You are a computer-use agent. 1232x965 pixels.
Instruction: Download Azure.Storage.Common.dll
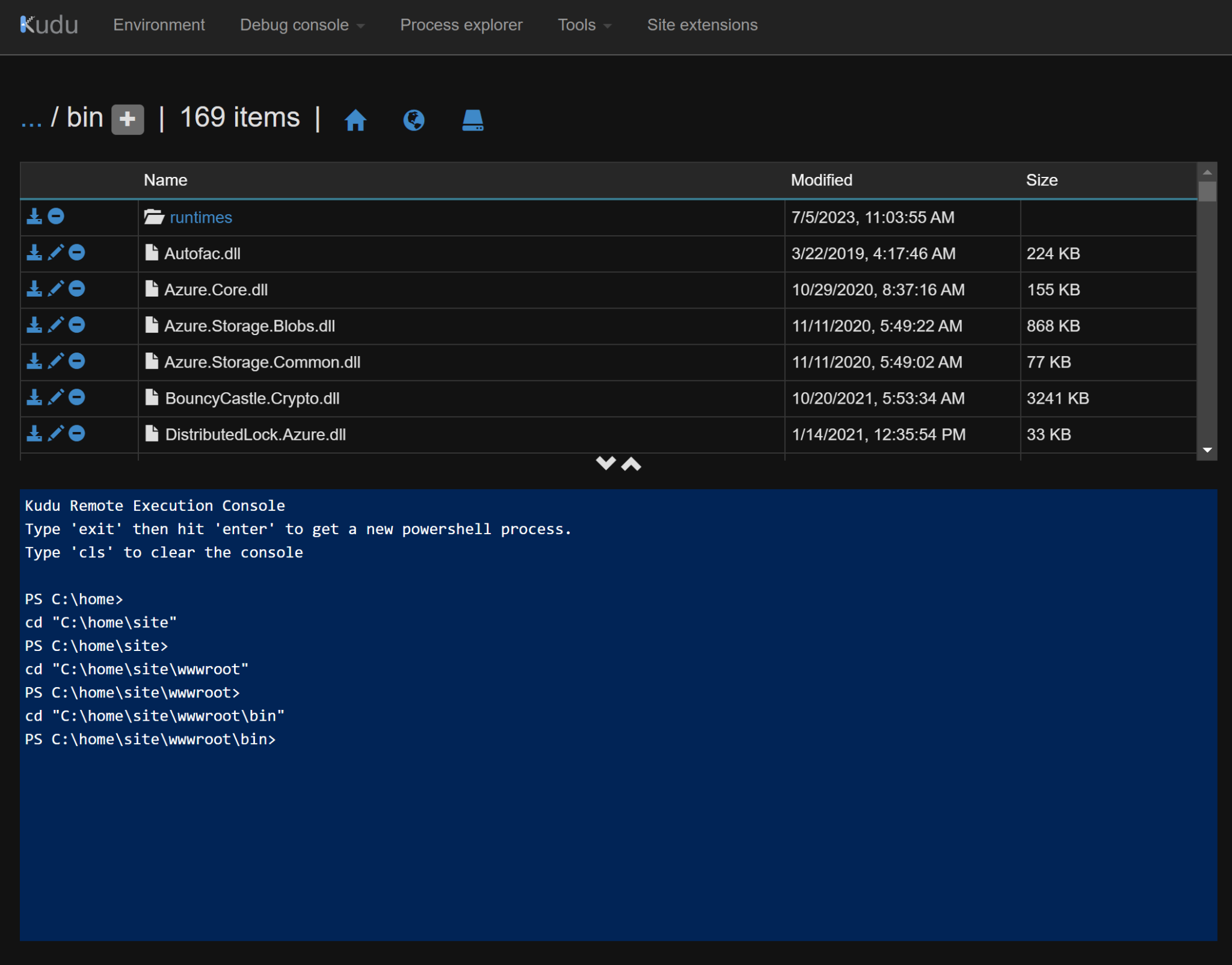(34, 361)
